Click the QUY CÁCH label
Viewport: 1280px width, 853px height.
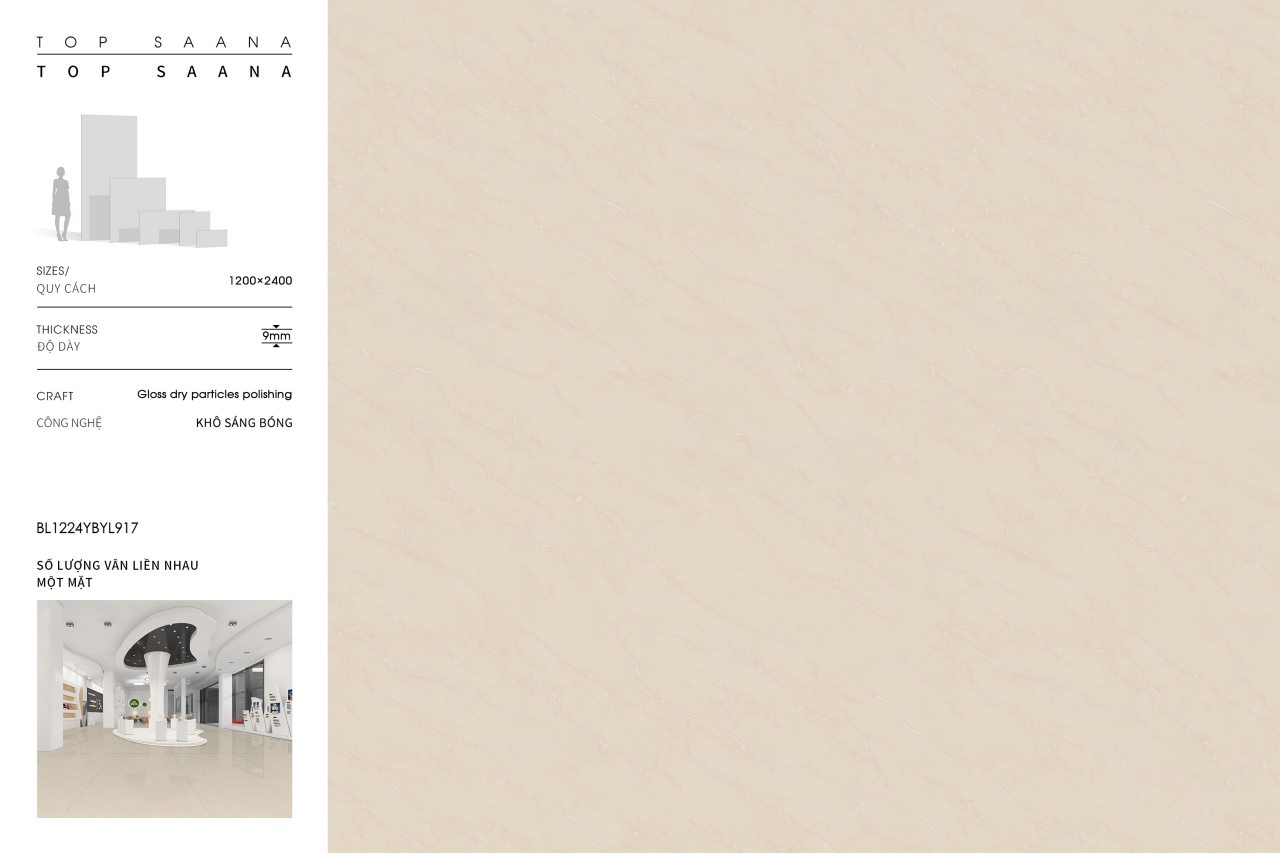66,289
